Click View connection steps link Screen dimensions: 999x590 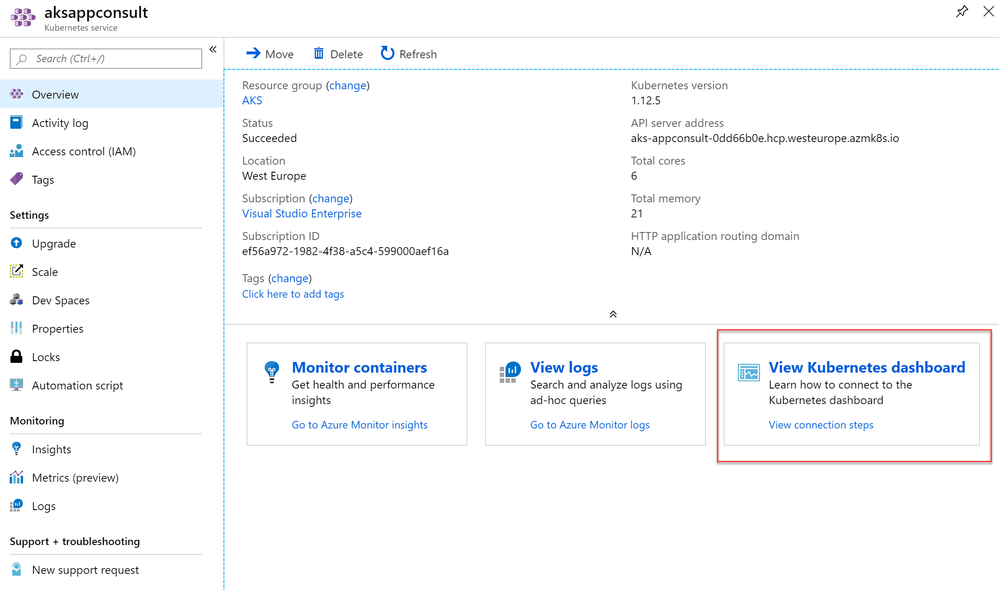click(821, 425)
